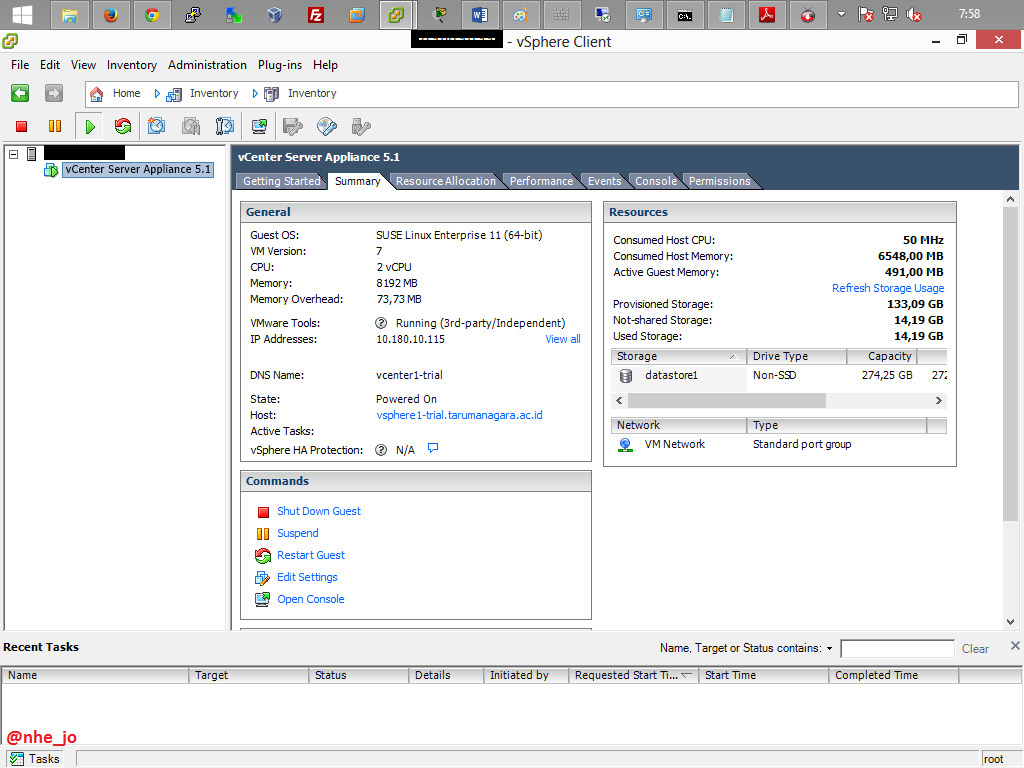
Task: Click the USB device connect toolbar icon
Action: tap(361, 126)
